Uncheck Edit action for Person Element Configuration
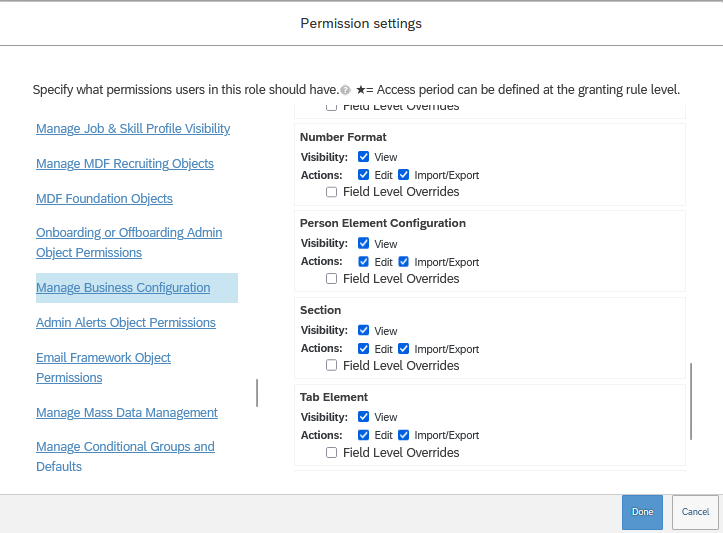This screenshot has width=723, height=533. 363,262
